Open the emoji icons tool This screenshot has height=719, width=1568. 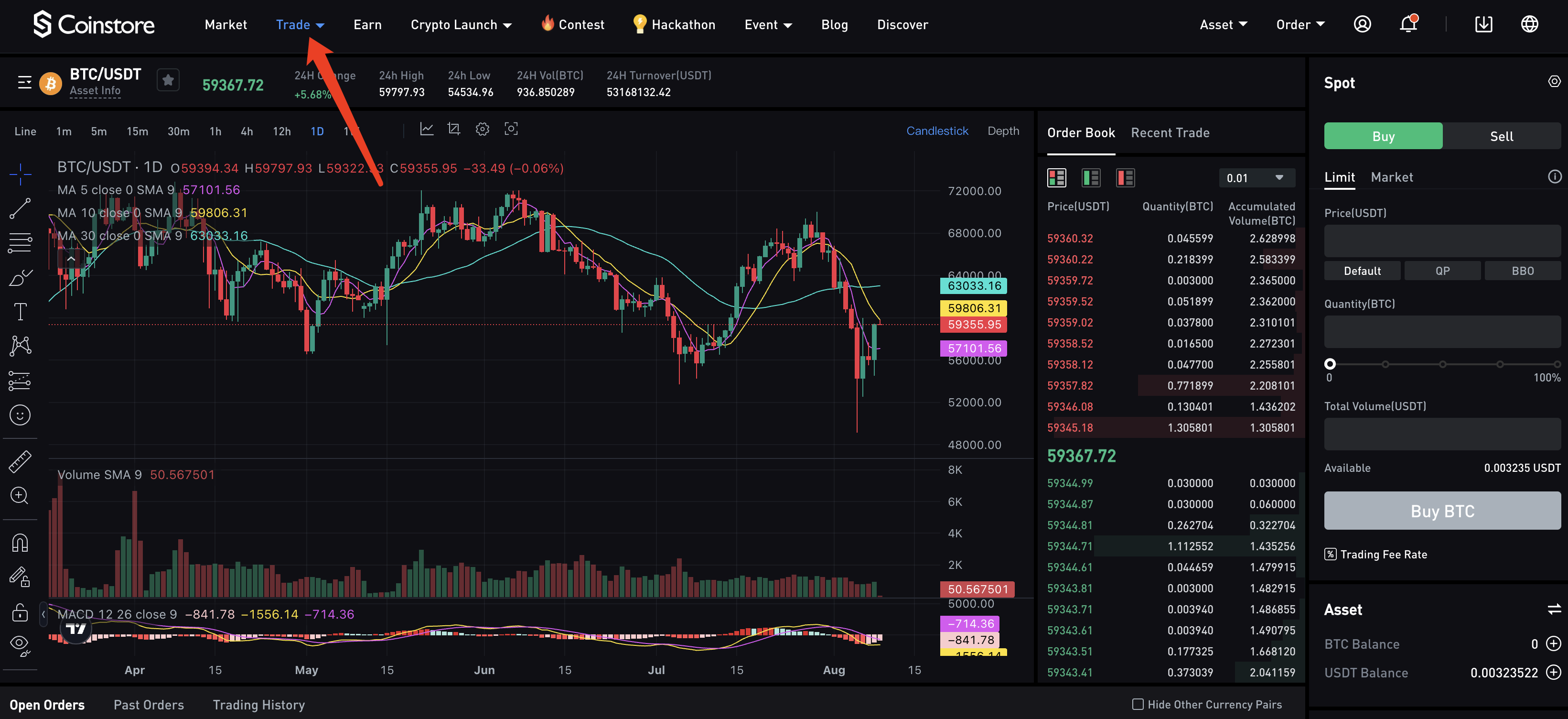(20, 415)
